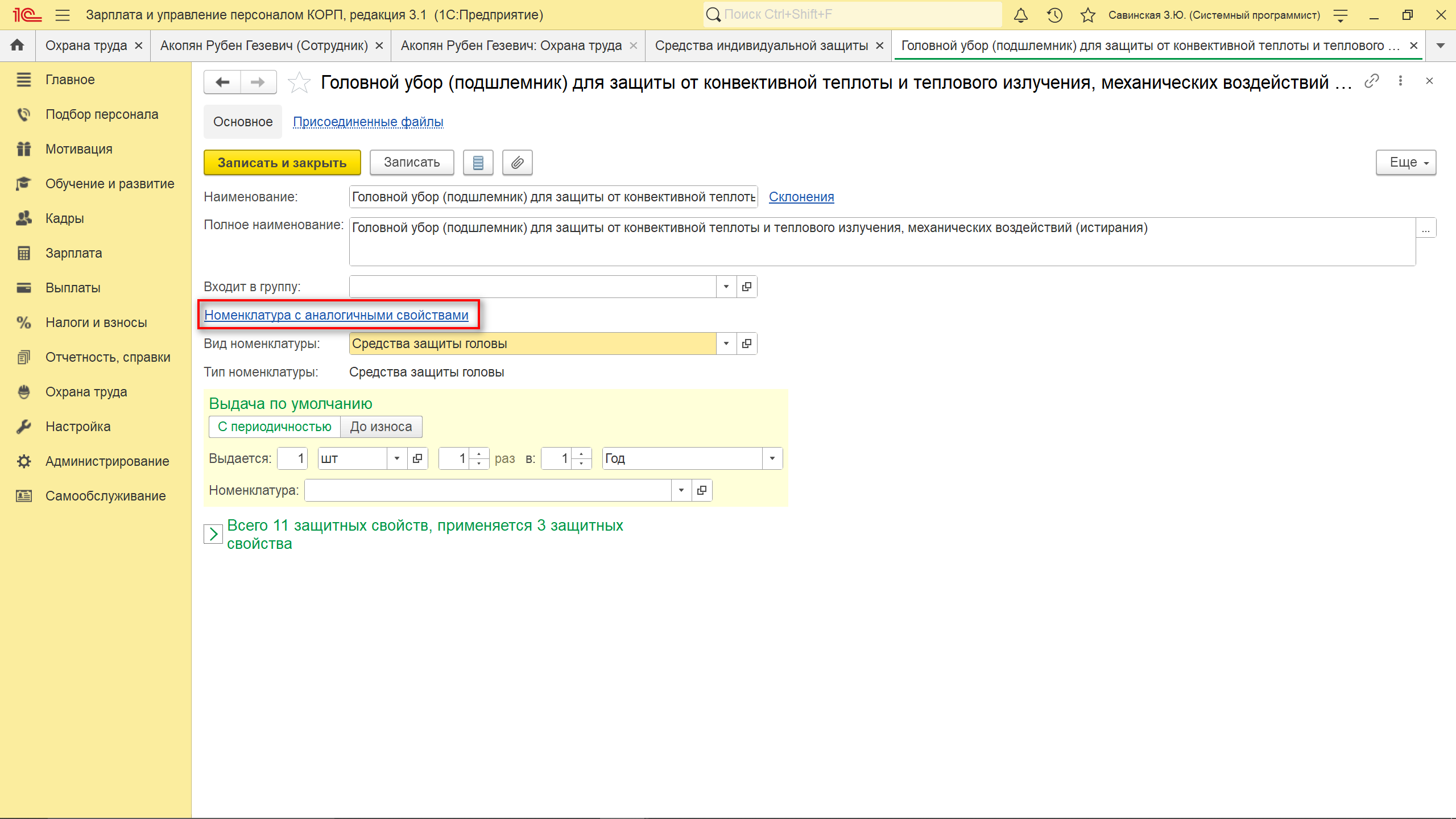This screenshot has width=1456, height=819.
Task: Open the Еще dropdown menu
Action: pos(1405,163)
